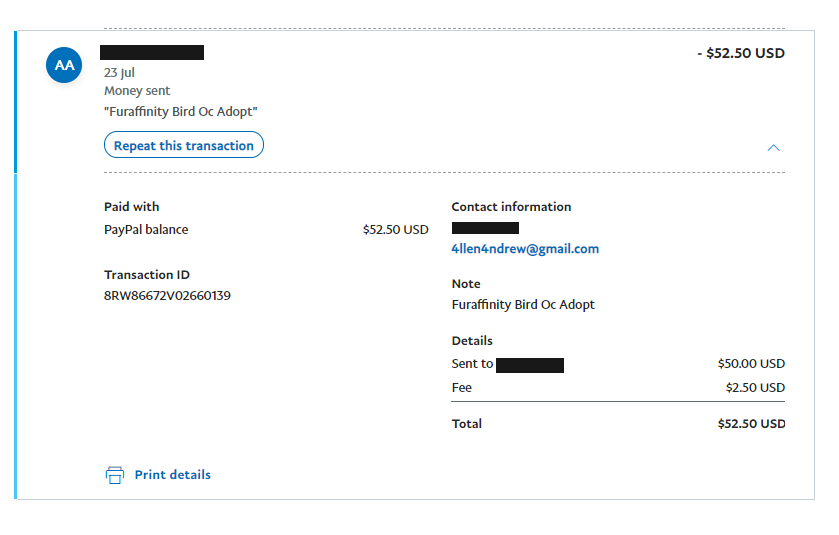This screenshot has height=535, width=839.
Task: Click the $2.50 USD fee amount
Action: point(755,387)
